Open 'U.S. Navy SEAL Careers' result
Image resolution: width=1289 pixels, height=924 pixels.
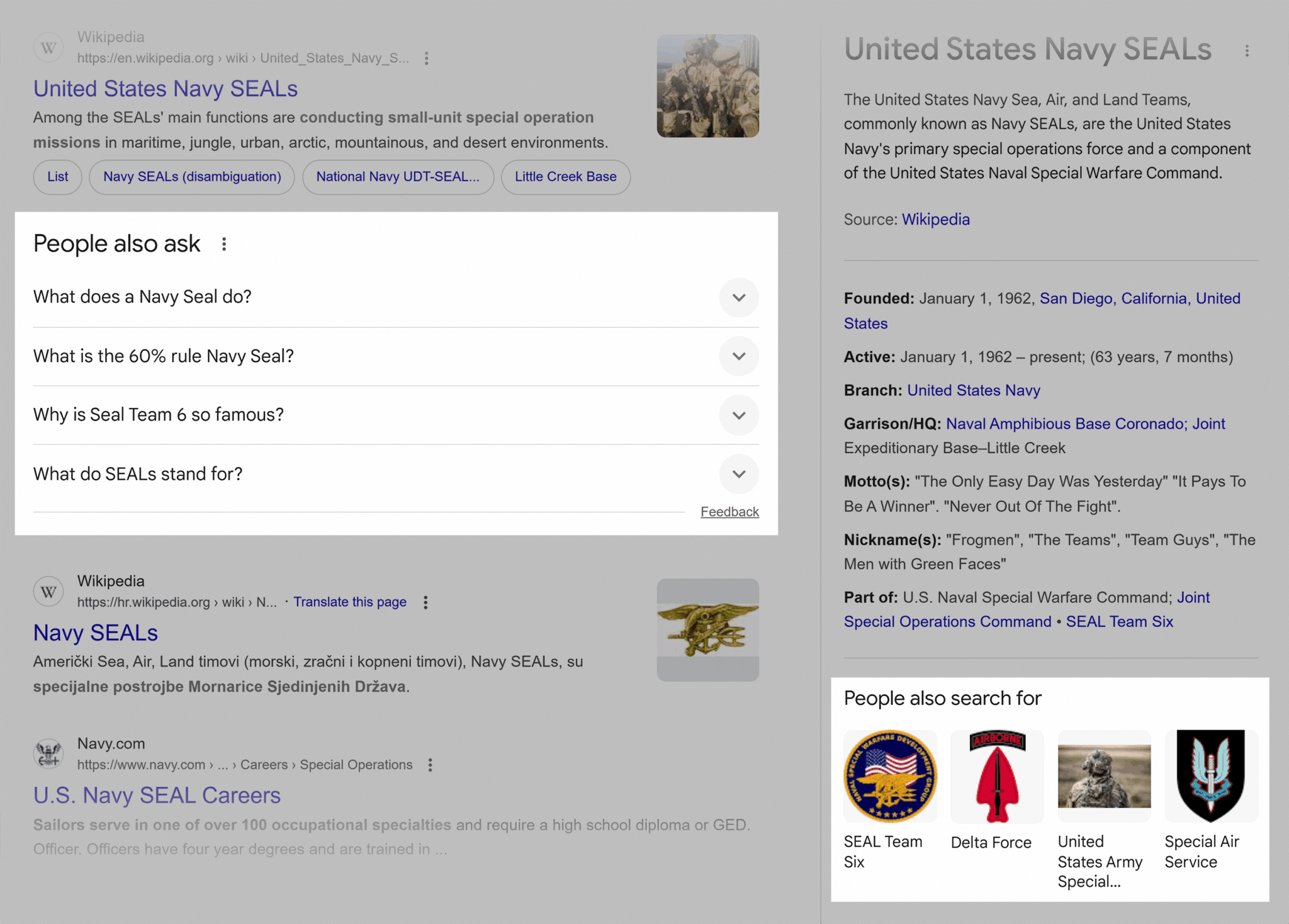click(157, 795)
